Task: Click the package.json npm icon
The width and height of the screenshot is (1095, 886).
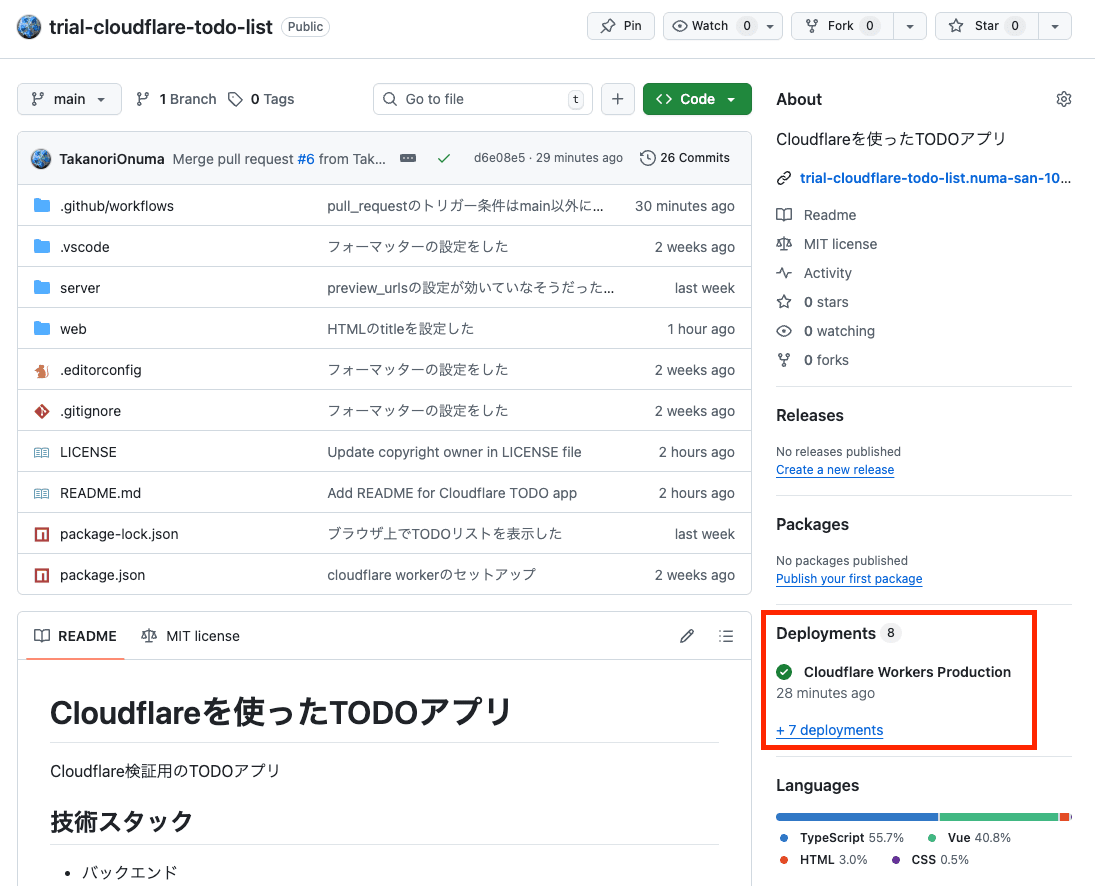Action: (42, 575)
